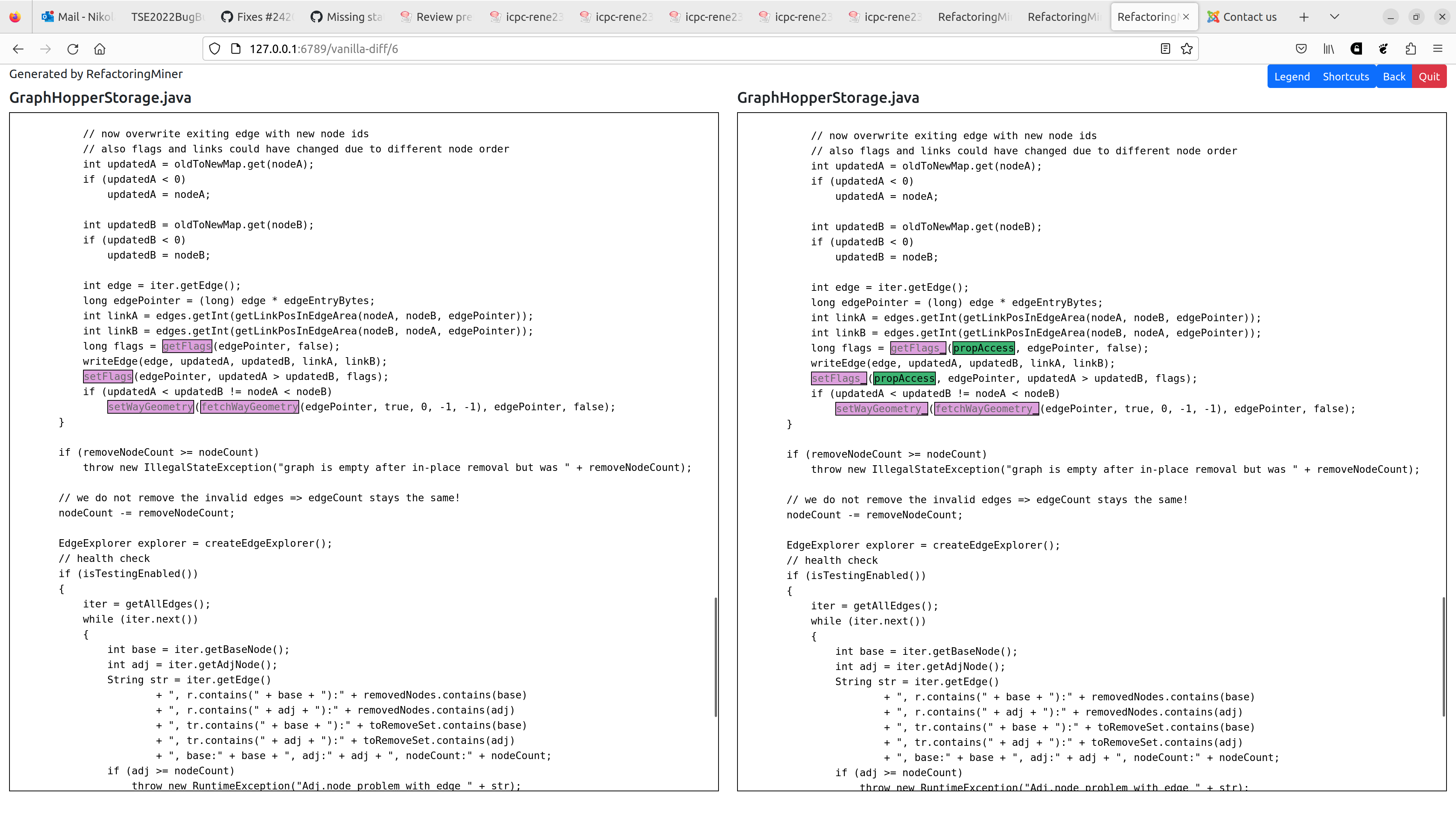Quit the RefactoringMiner diff view
This screenshot has width=1456, height=819.
1429,76
